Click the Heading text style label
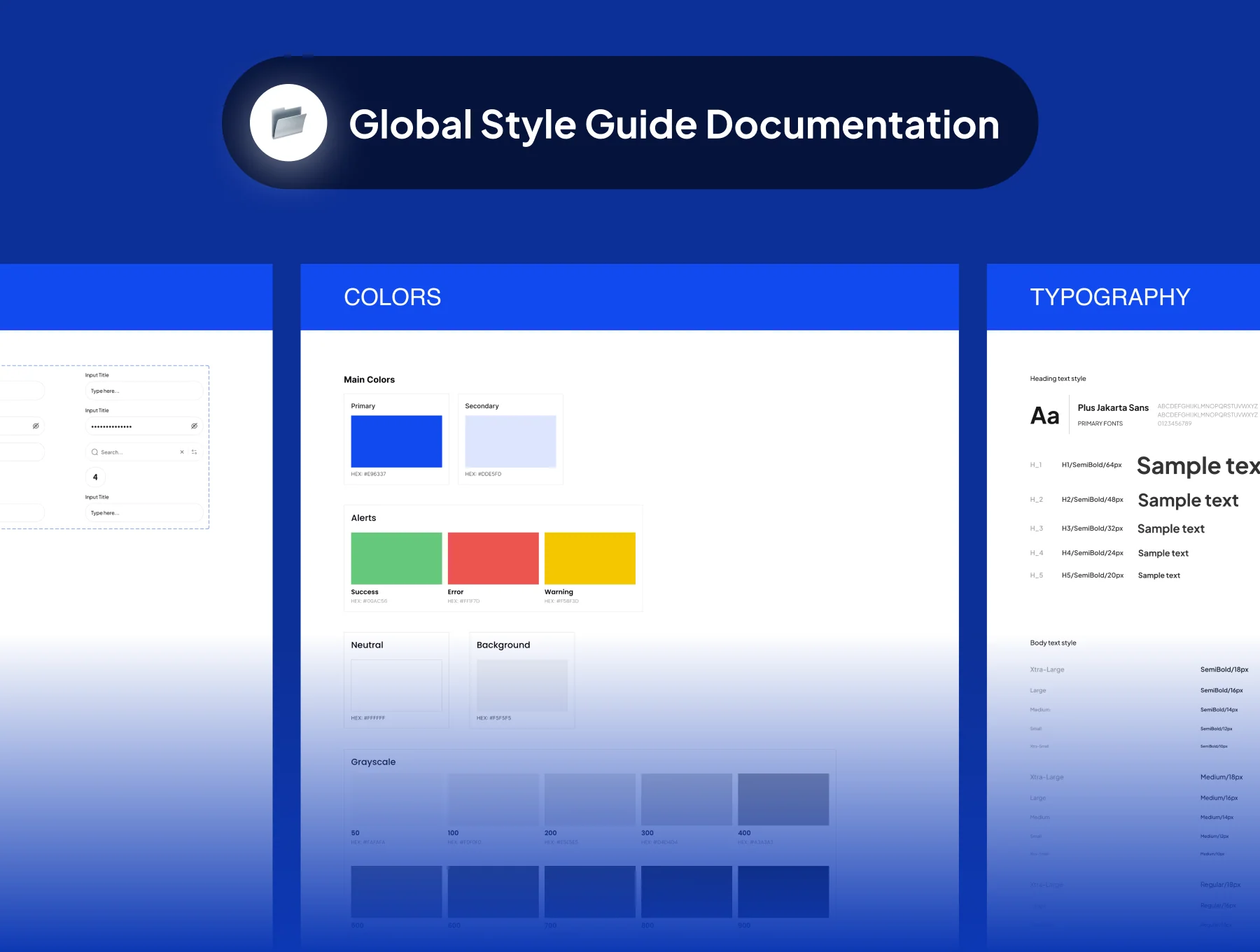1260x952 pixels. click(x=1058, y=379)
